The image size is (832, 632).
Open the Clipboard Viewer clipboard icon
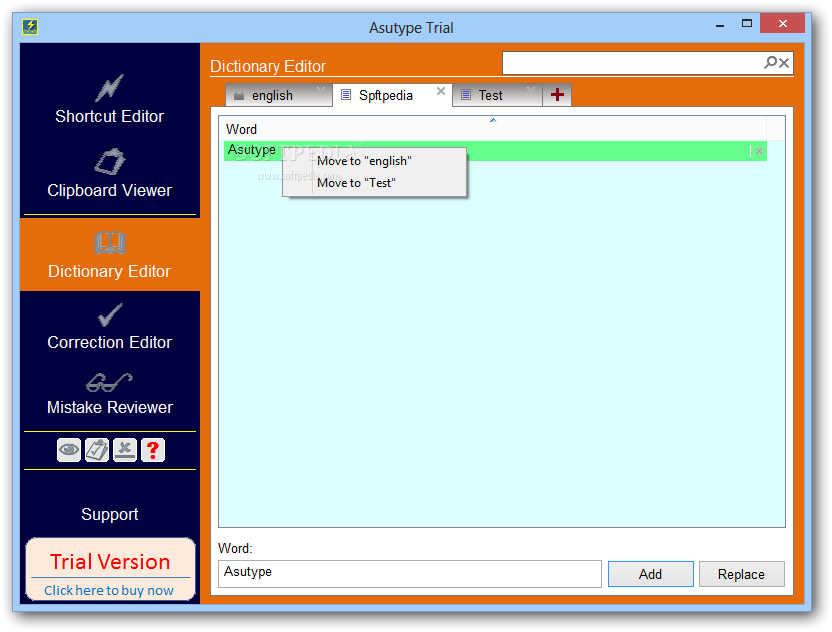point(110,161)
